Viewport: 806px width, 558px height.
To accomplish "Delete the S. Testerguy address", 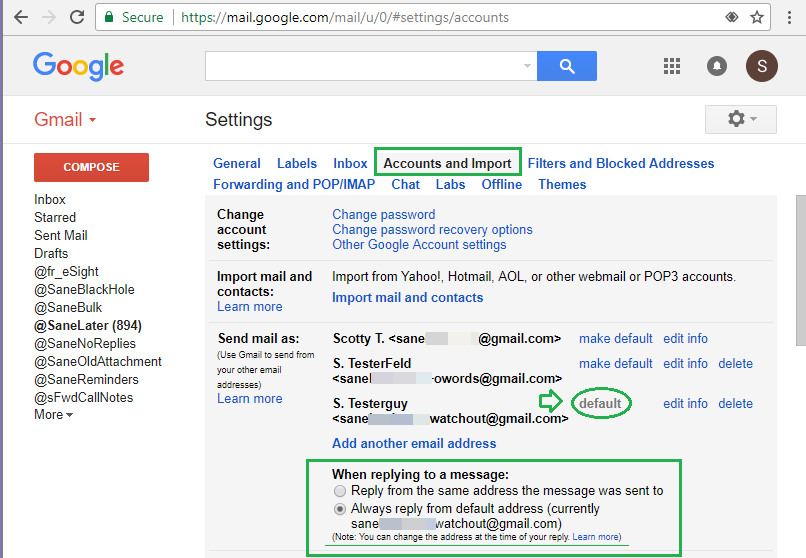I will 736,403.
